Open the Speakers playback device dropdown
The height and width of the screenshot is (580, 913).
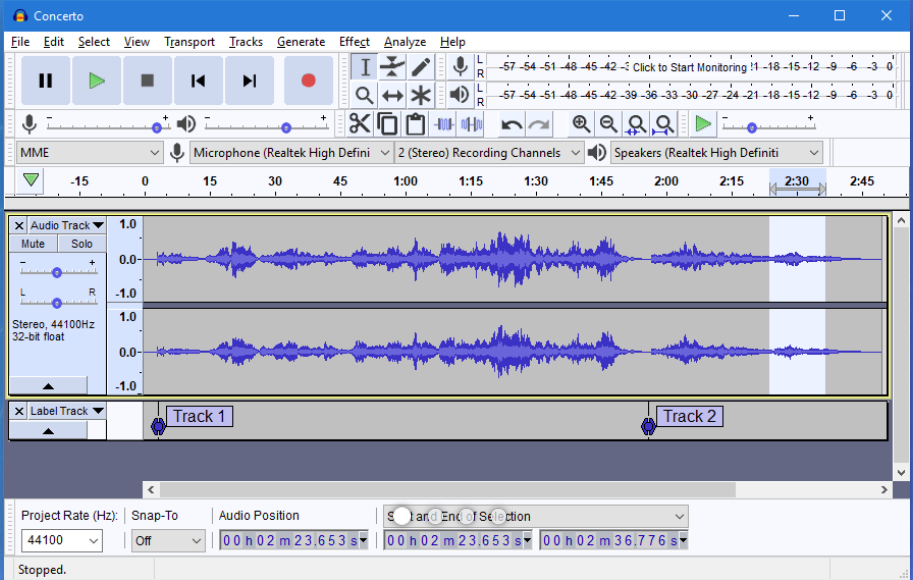coord(716,153)
